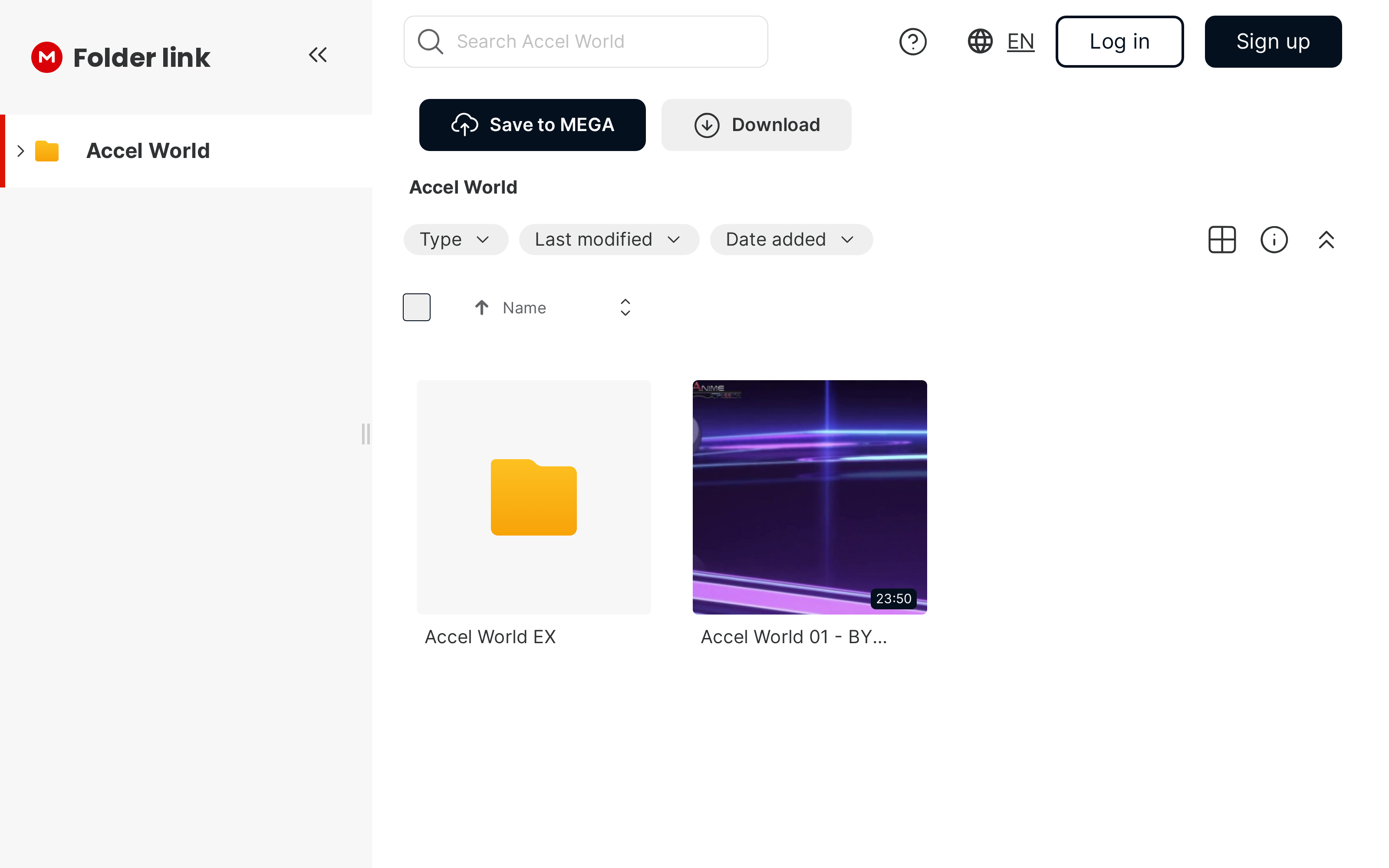The width and height of the screenshot is (1389, 868).
Task: Click the Sign up button
Action: [x=1273, y=41]
